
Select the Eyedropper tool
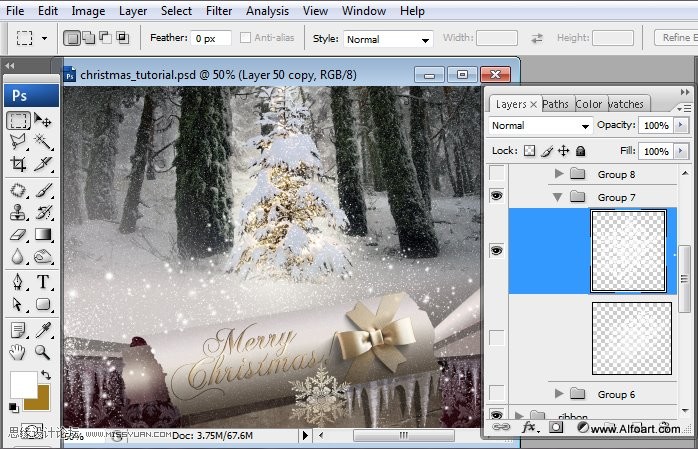click(x=43, y=330)
